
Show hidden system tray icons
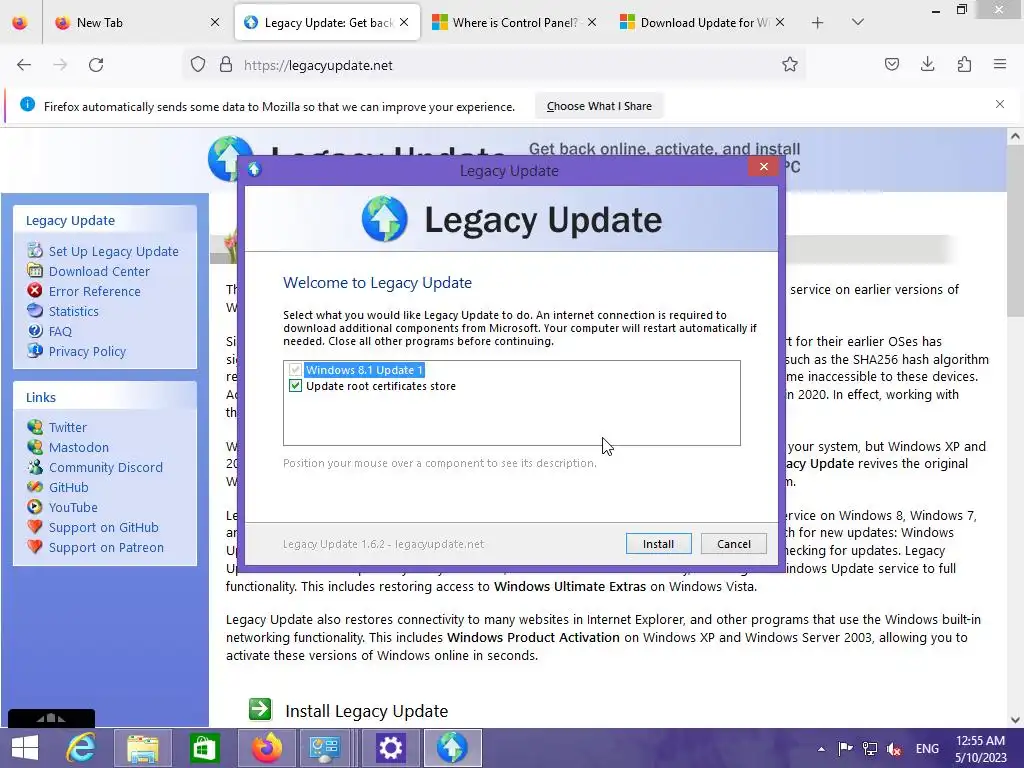(x=821, y=749)
